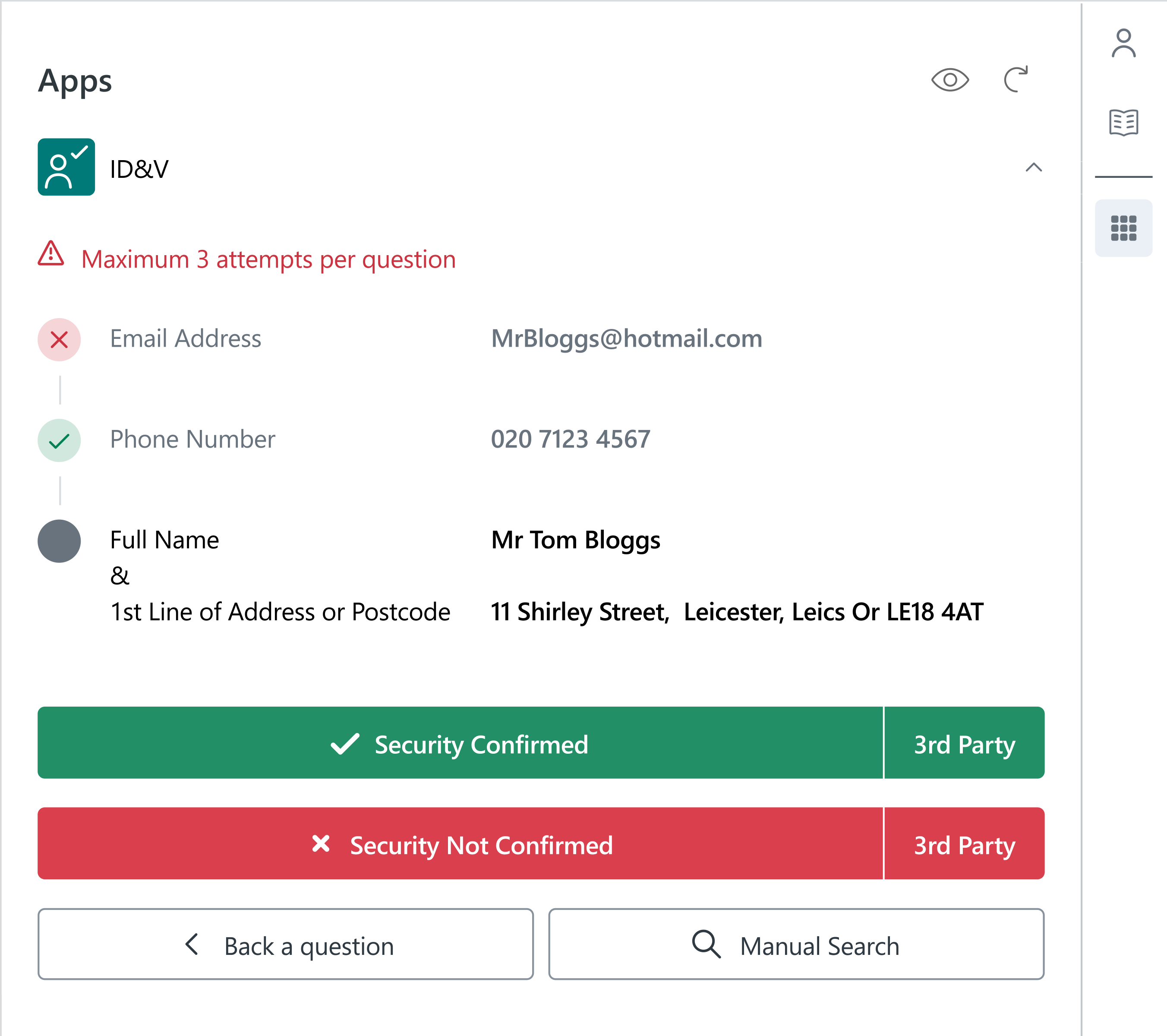Click the red warning triangle icon
This screenshot has width=1167, height=1036.
51,253
